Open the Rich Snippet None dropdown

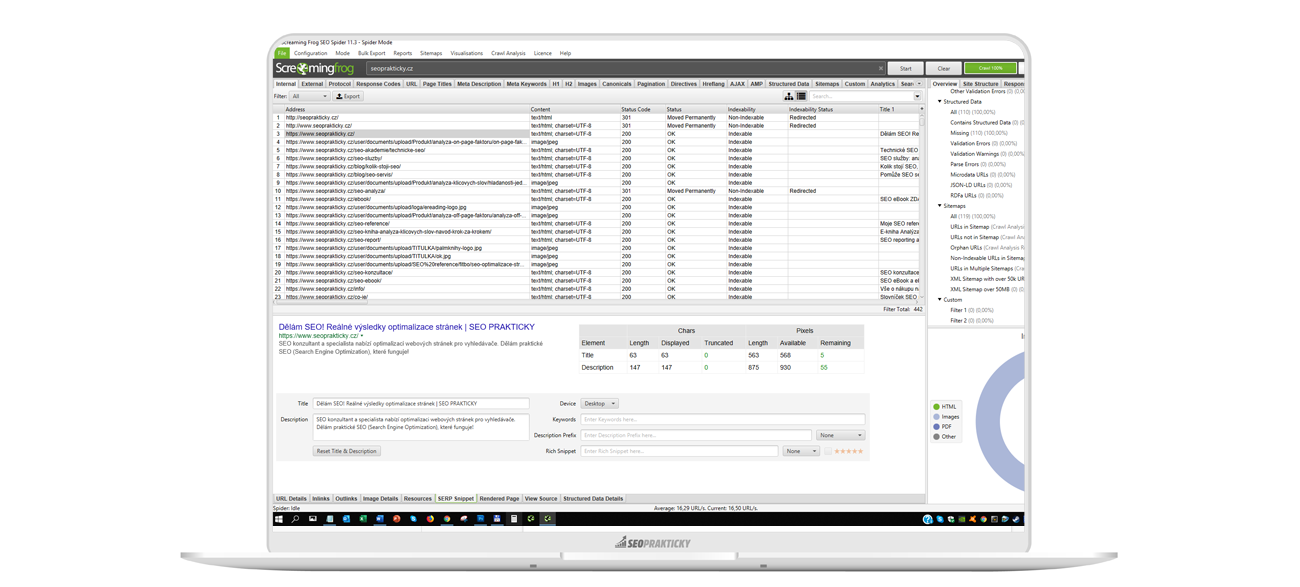pyautogui.click(x=801, y=451)
